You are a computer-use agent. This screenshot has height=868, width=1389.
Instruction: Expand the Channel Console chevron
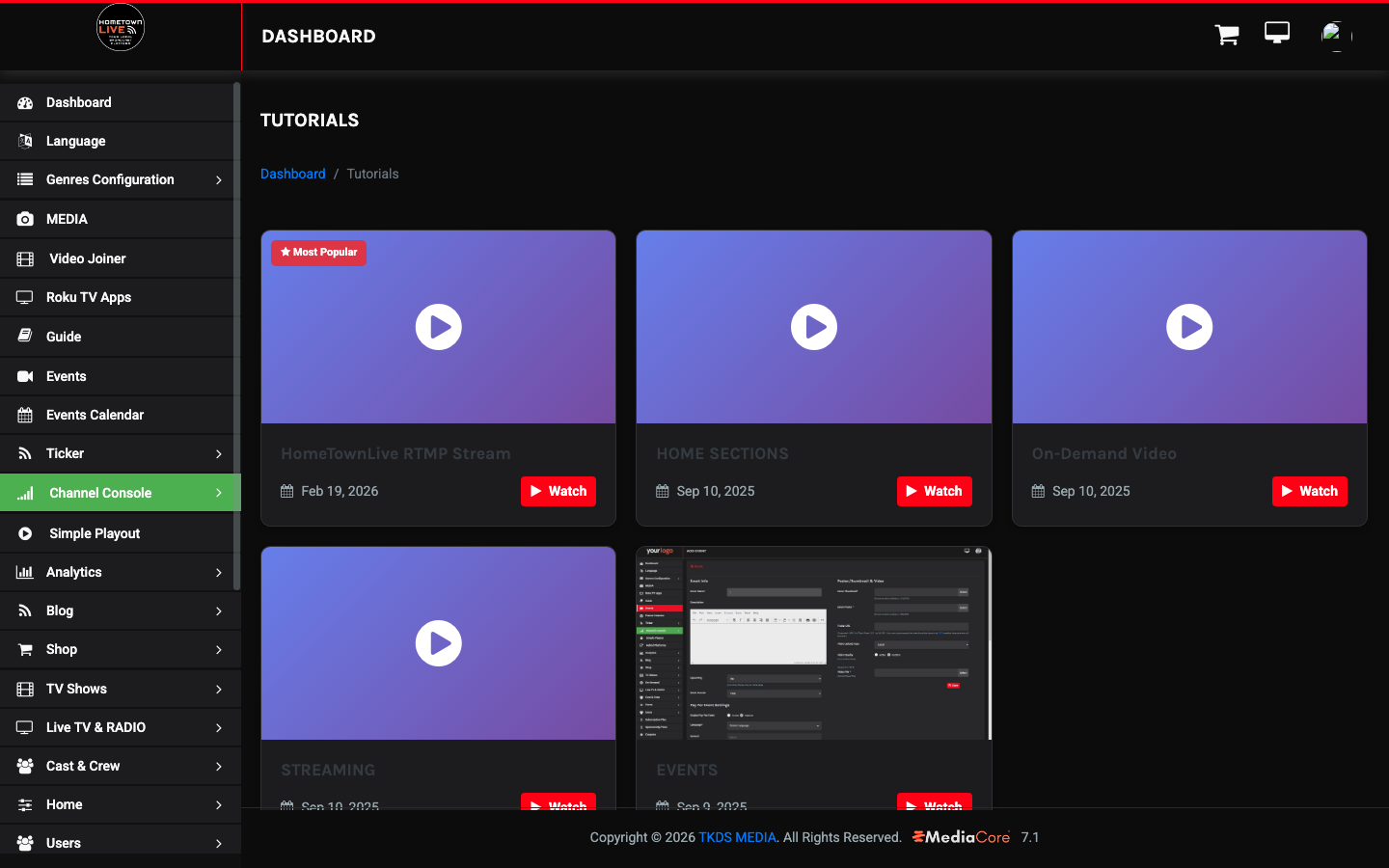tap(219, 493)
